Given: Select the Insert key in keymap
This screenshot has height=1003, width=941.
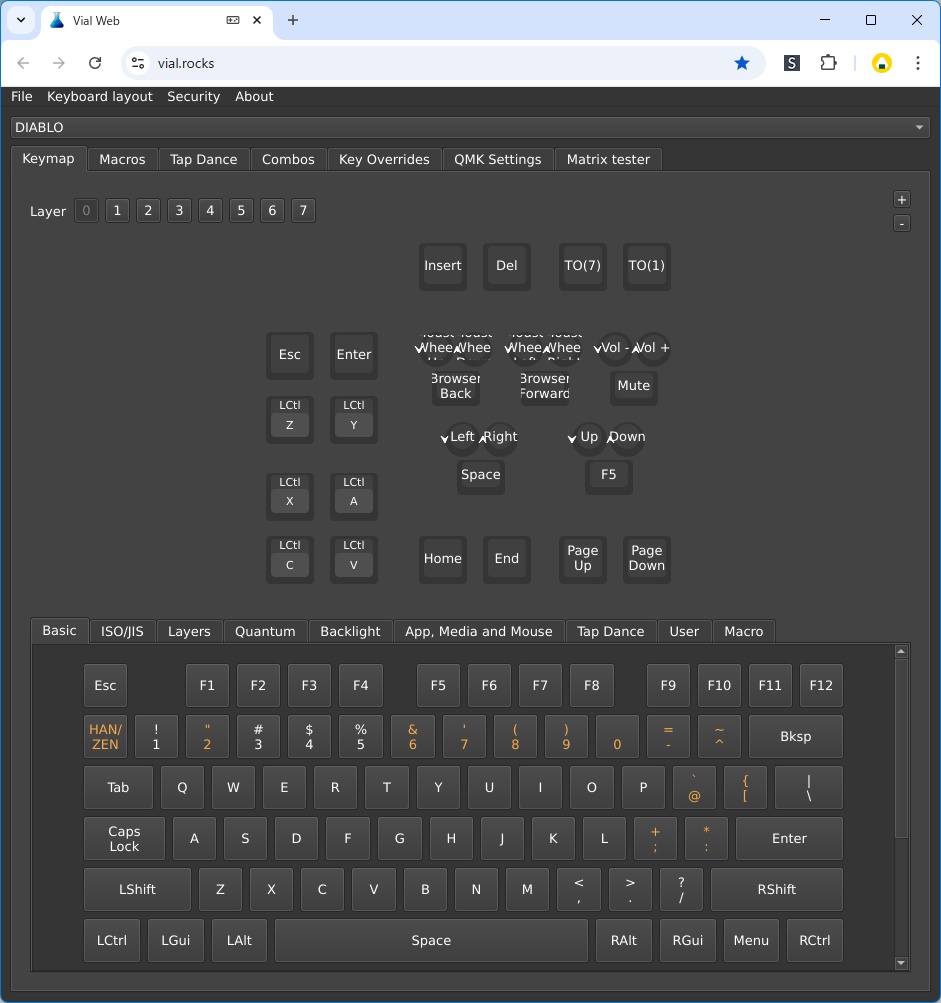Looking at the screenshot, I should (443, 266).
